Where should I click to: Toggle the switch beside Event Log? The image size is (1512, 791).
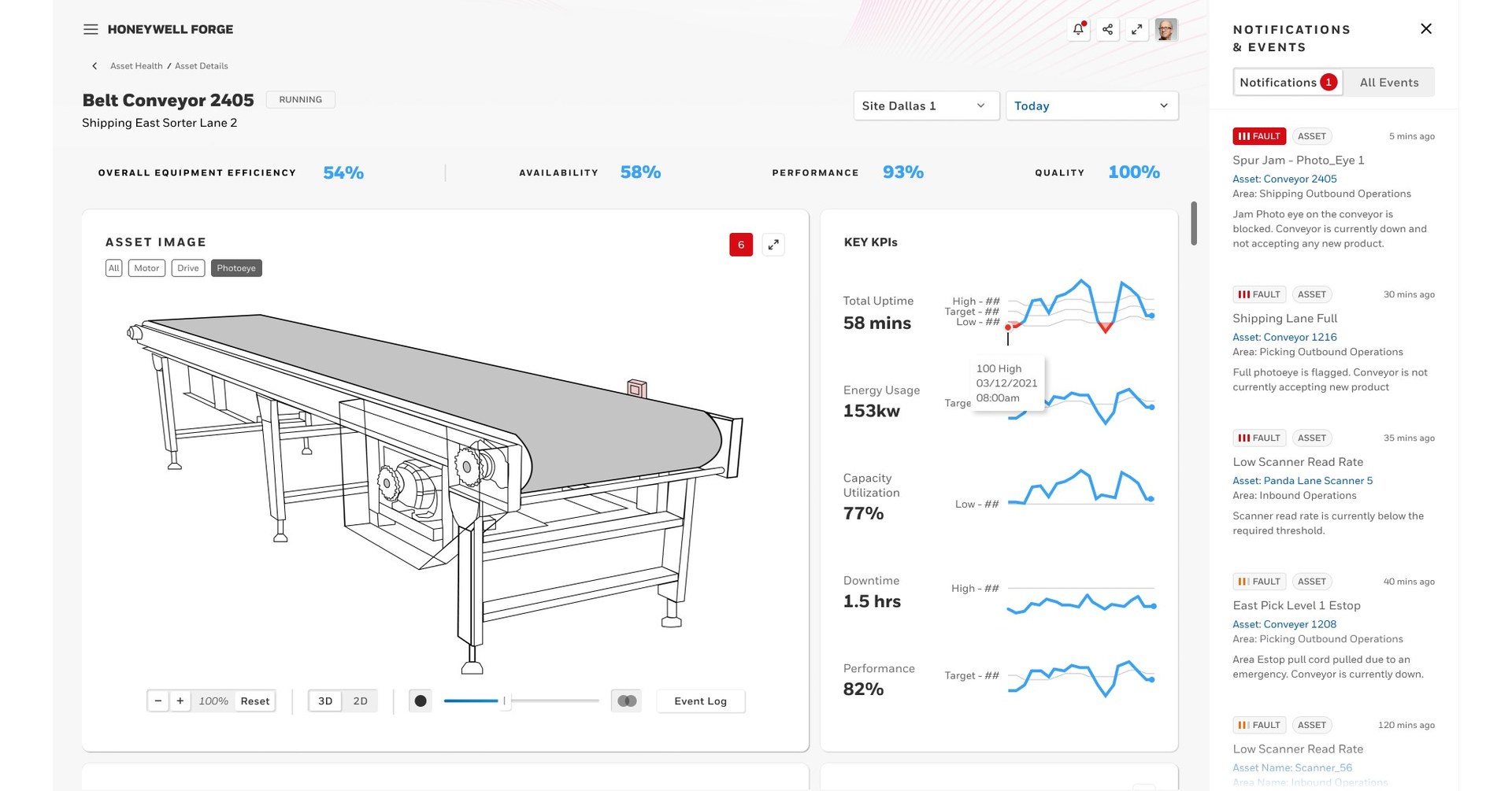click(626, 700)
